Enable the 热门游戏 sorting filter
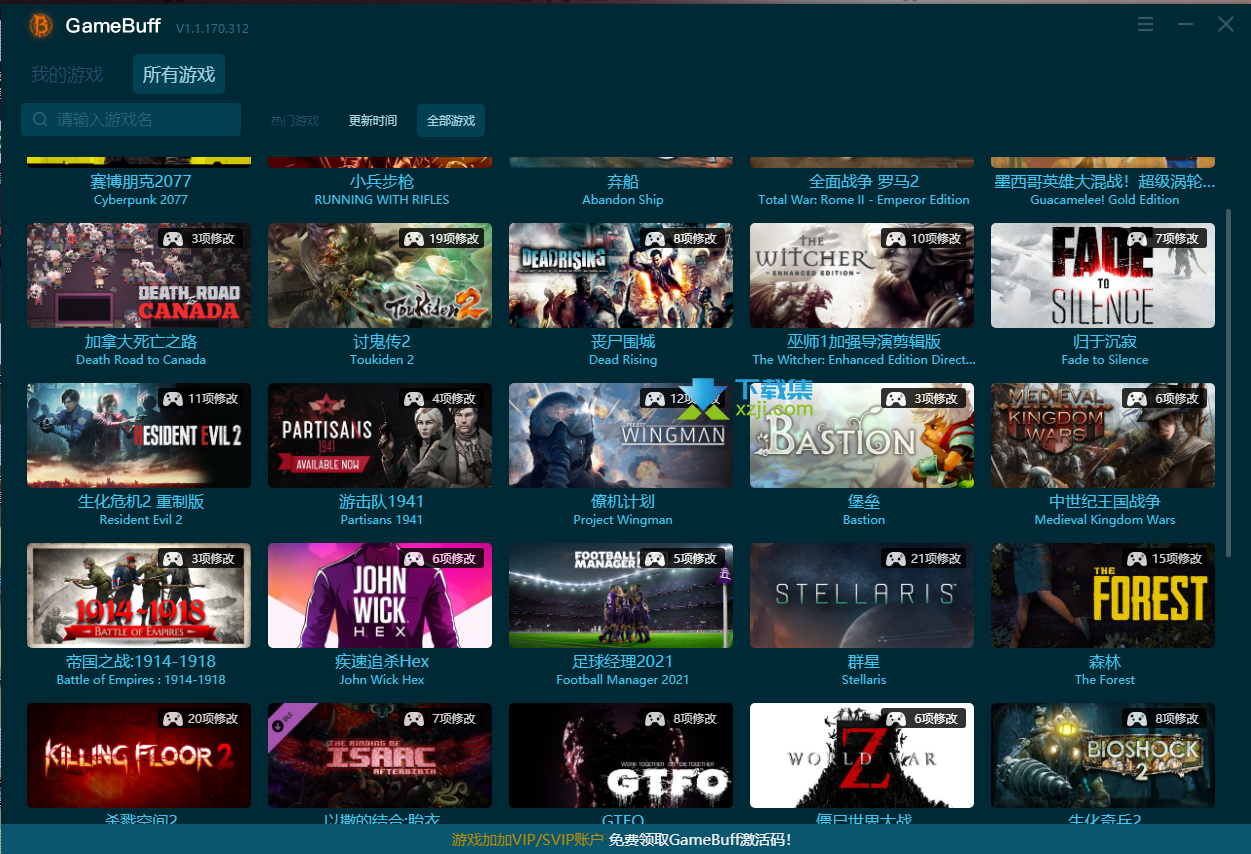 tap(295, 118)
